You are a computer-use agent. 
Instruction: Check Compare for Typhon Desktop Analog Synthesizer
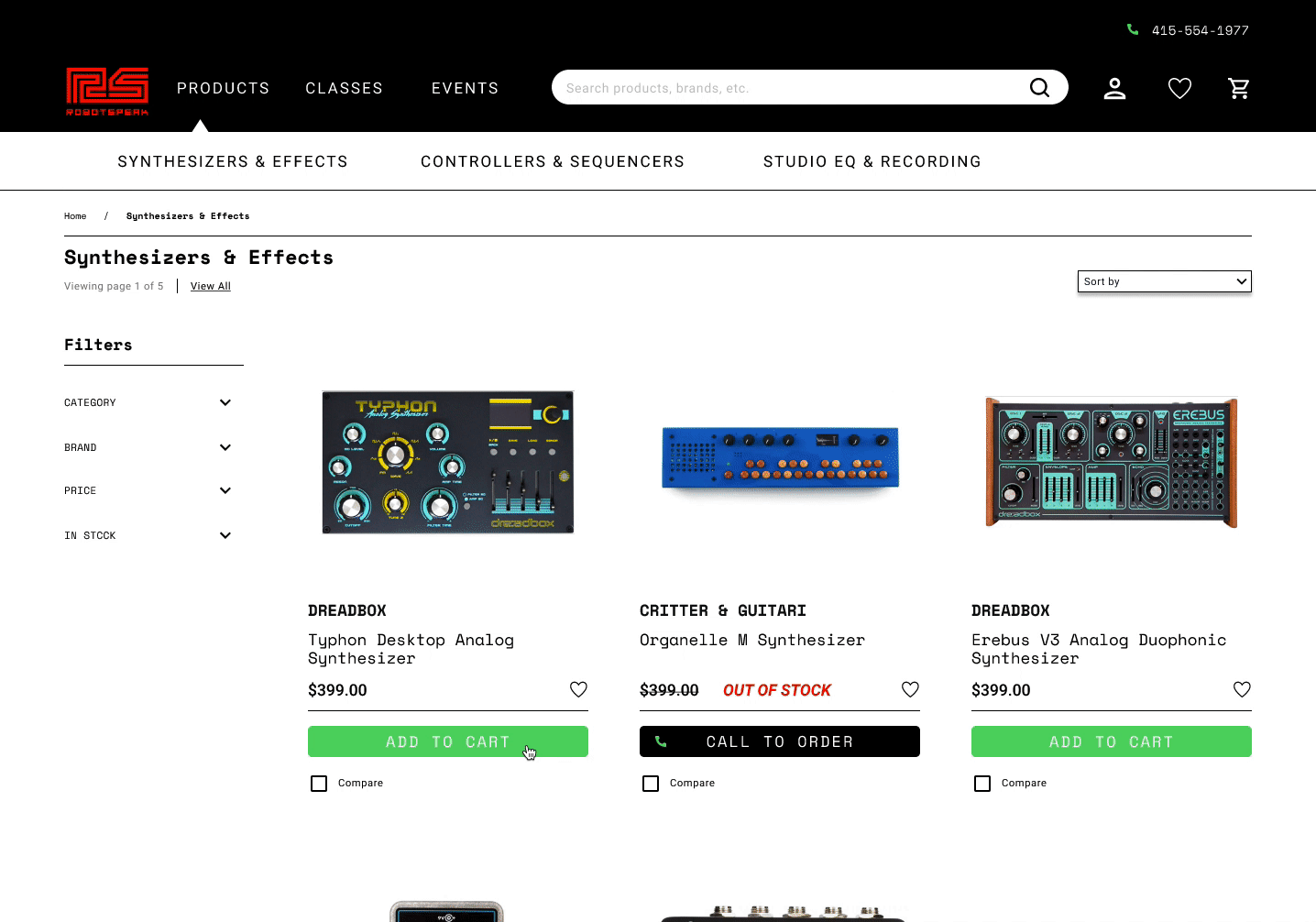click(319, 784)
